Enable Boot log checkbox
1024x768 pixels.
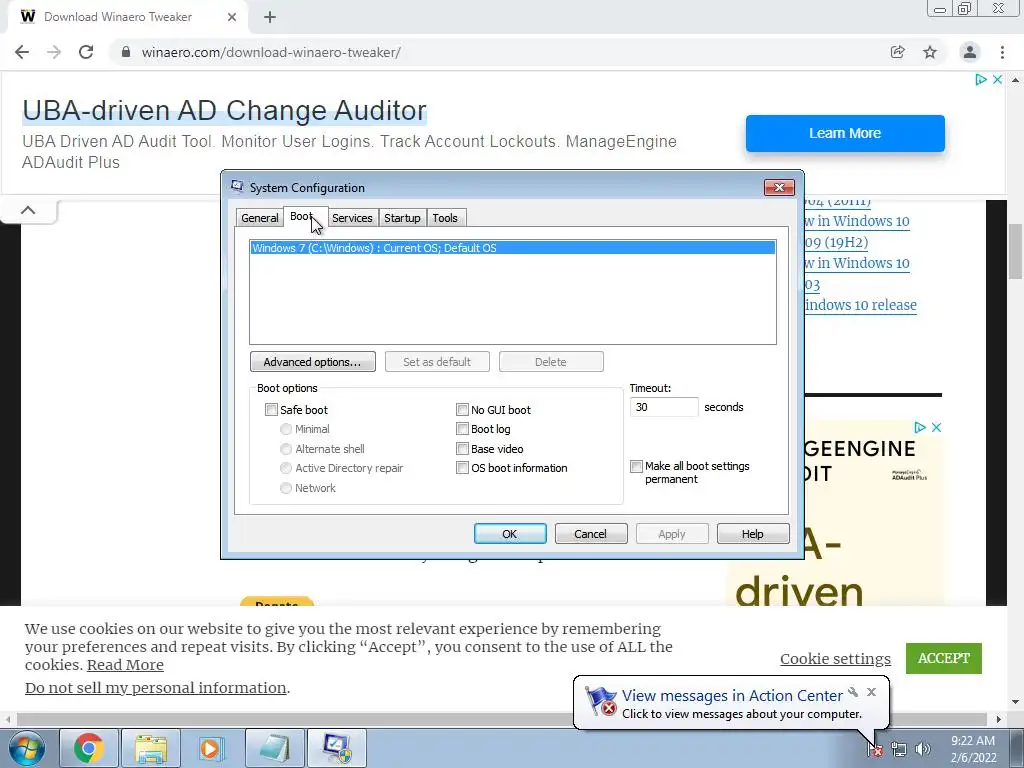(x=462, y=429)
